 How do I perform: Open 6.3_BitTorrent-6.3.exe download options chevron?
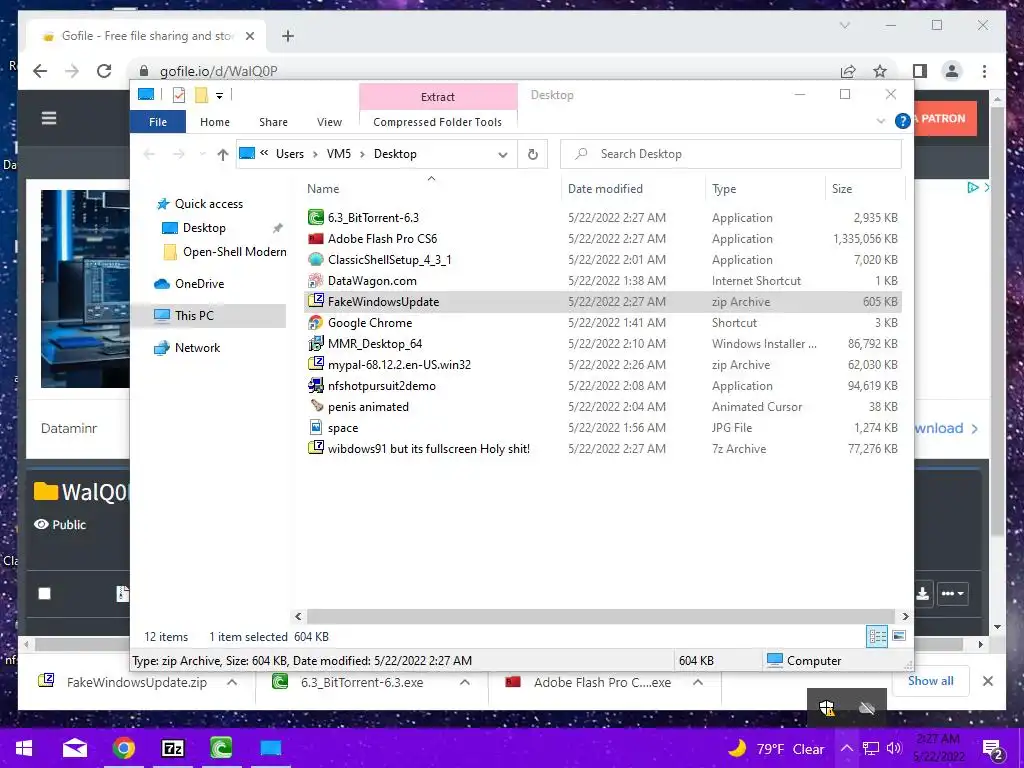tap(465, 682)
